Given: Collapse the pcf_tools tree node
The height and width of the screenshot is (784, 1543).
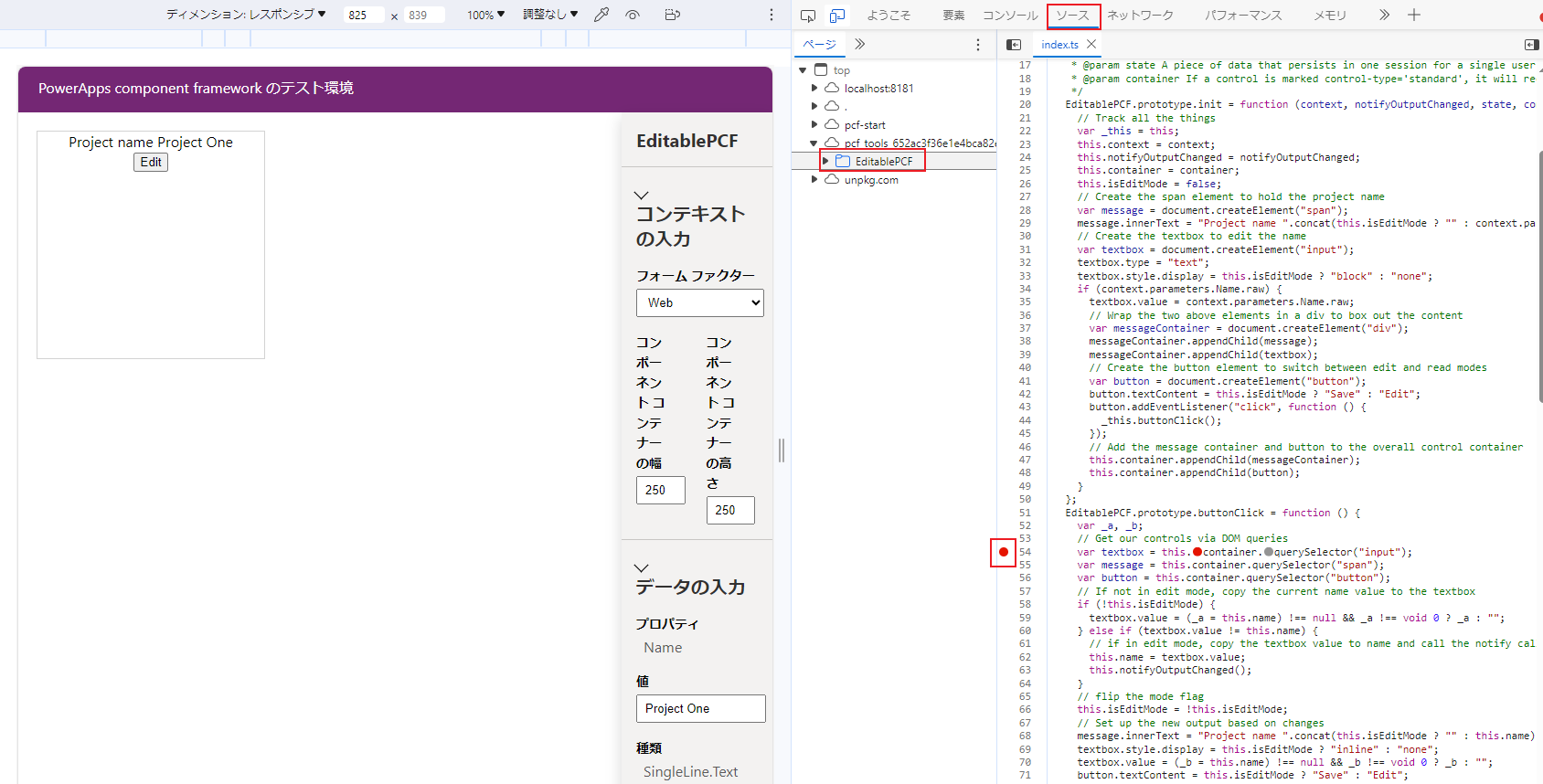Looking at the screenshot, I should tap(814, 143).
